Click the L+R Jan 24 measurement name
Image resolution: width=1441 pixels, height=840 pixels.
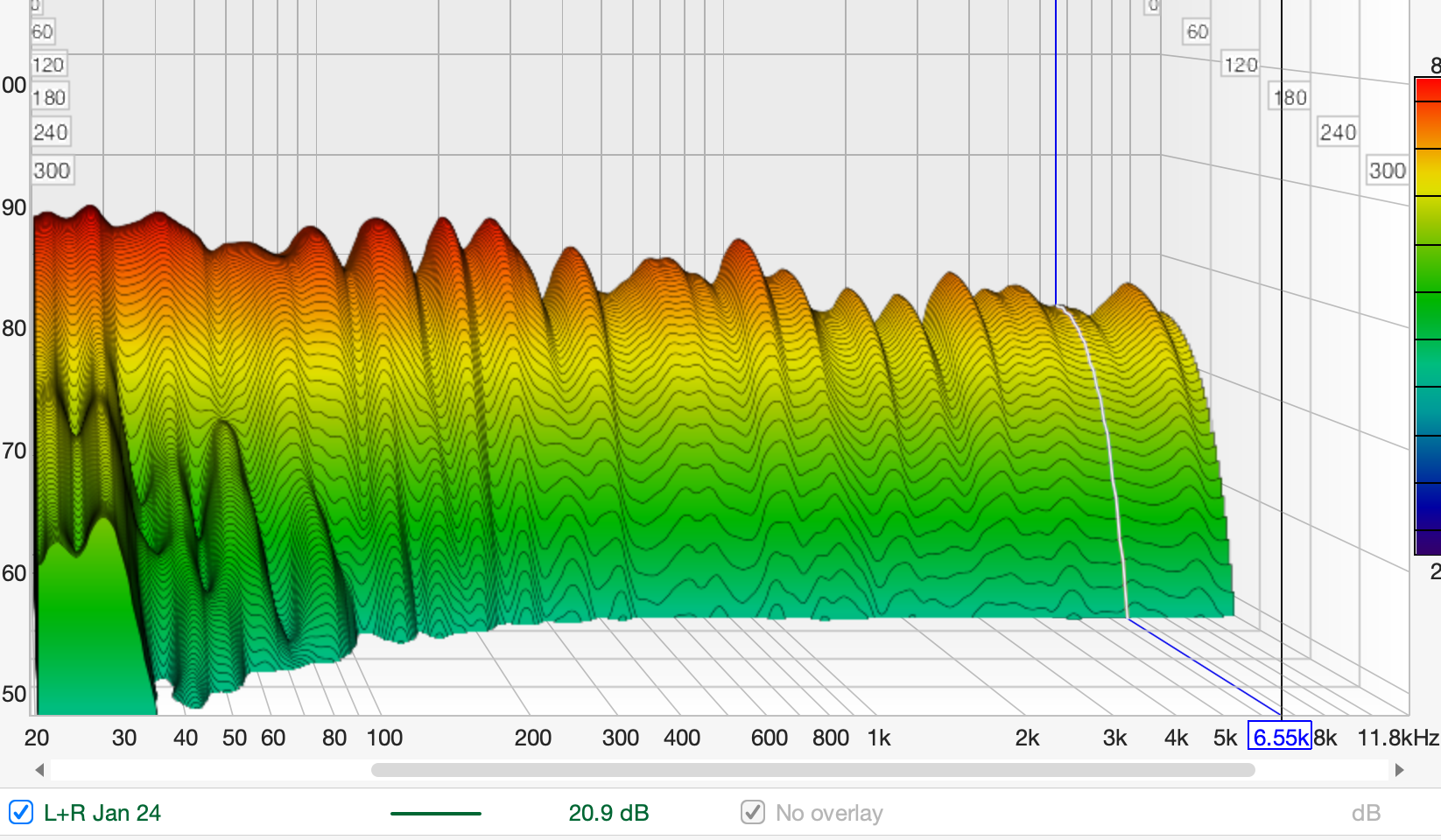pos(102,813)
